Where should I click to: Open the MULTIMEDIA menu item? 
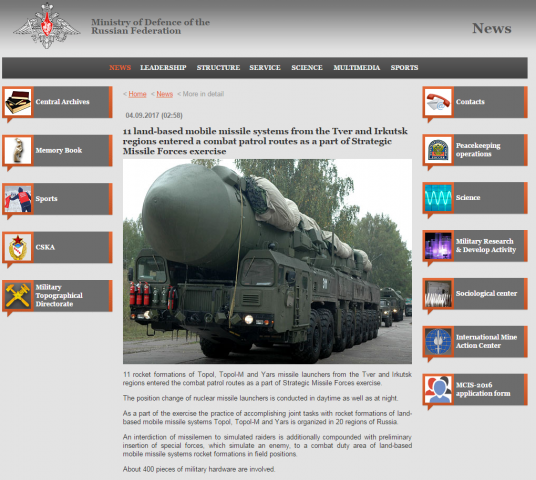[x=357, y=68]
